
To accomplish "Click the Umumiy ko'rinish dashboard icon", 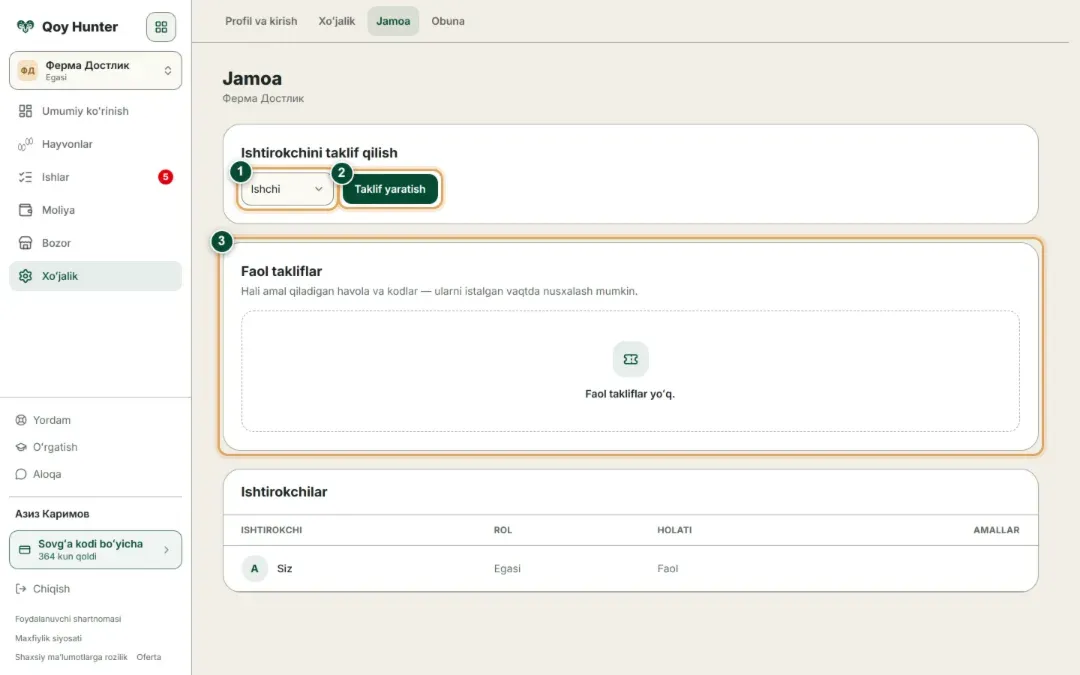I will click(25, 111).
